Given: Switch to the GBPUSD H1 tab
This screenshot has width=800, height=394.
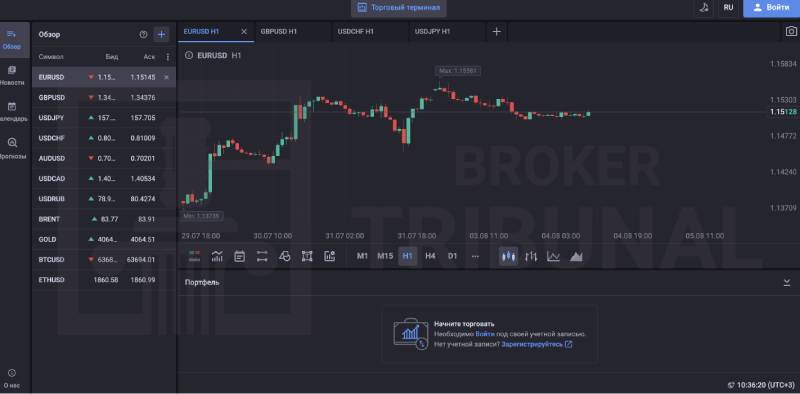Looking at the screenshot, I should 292,32.
